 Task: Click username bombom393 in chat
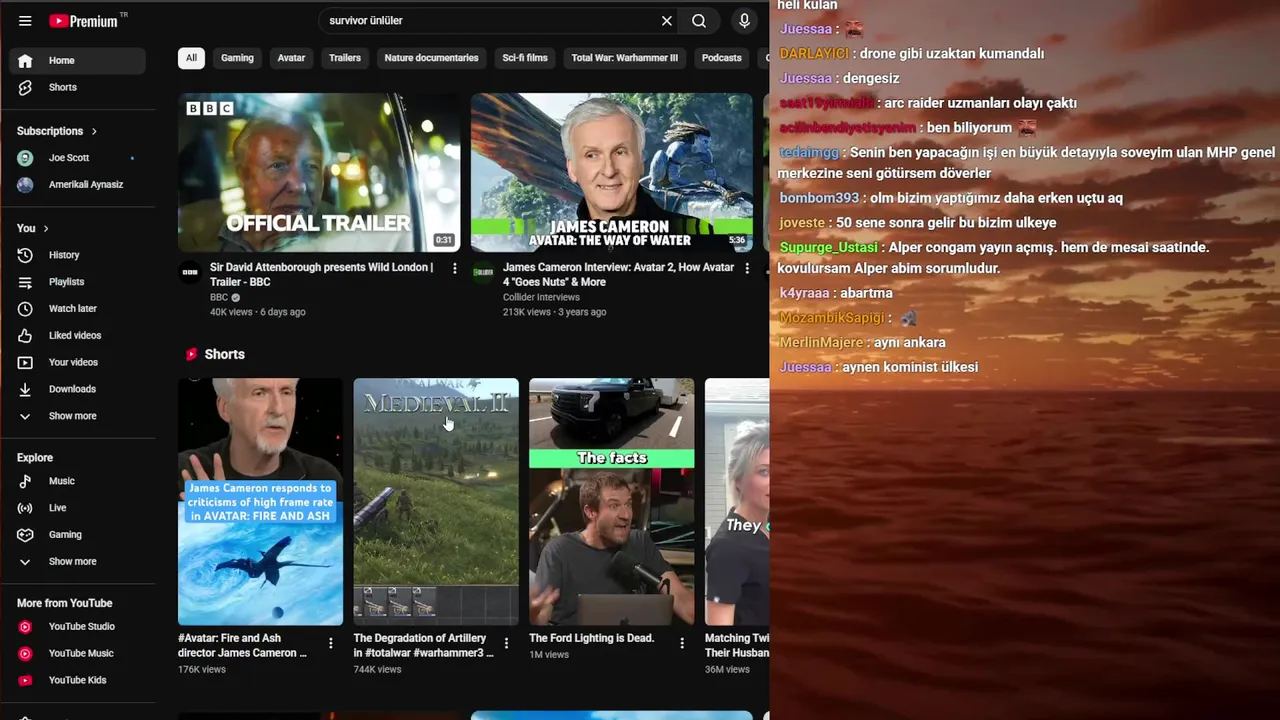pyautogui.click(x=819, y=198)
